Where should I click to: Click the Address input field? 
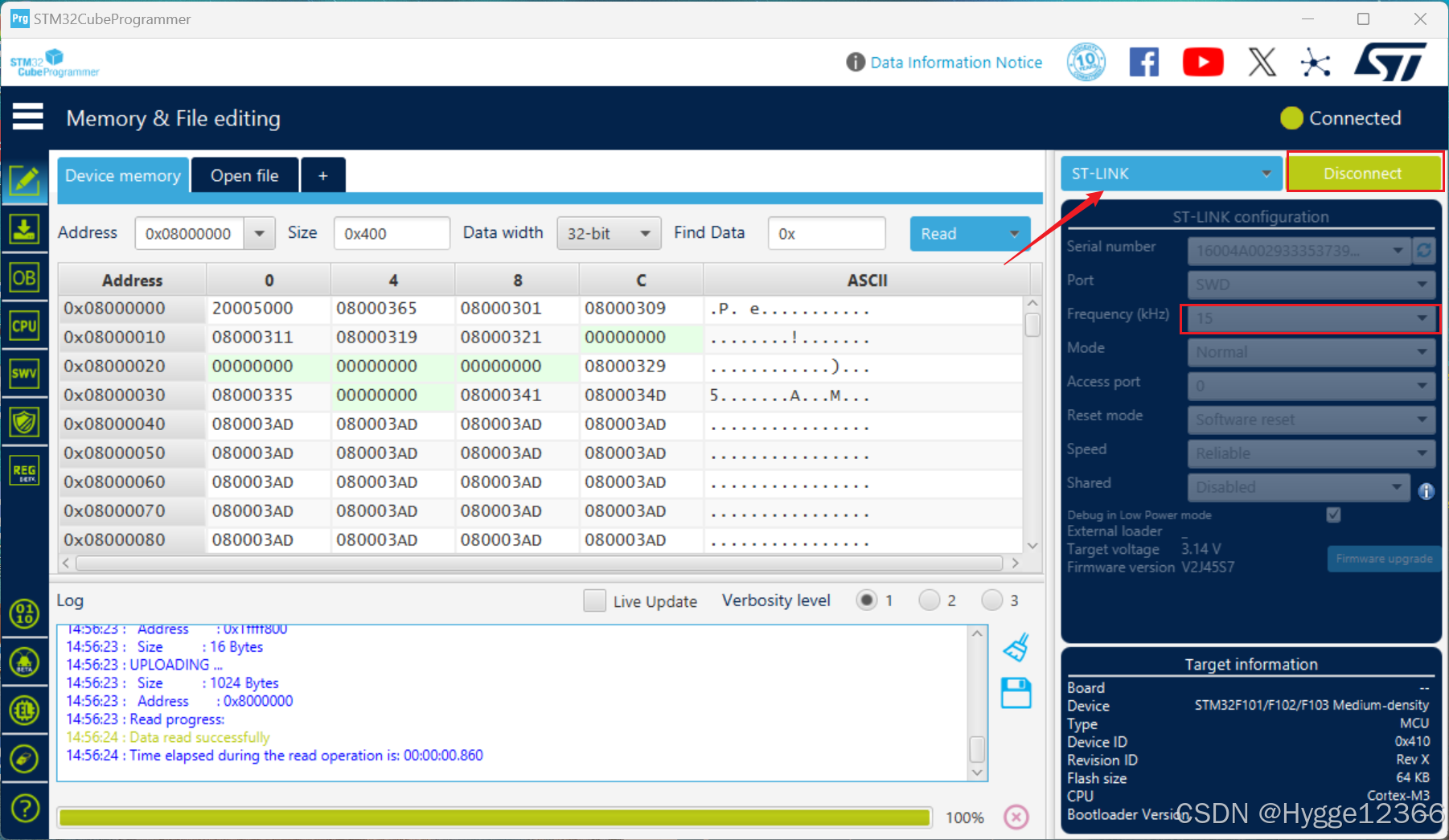tap(191, 233)
